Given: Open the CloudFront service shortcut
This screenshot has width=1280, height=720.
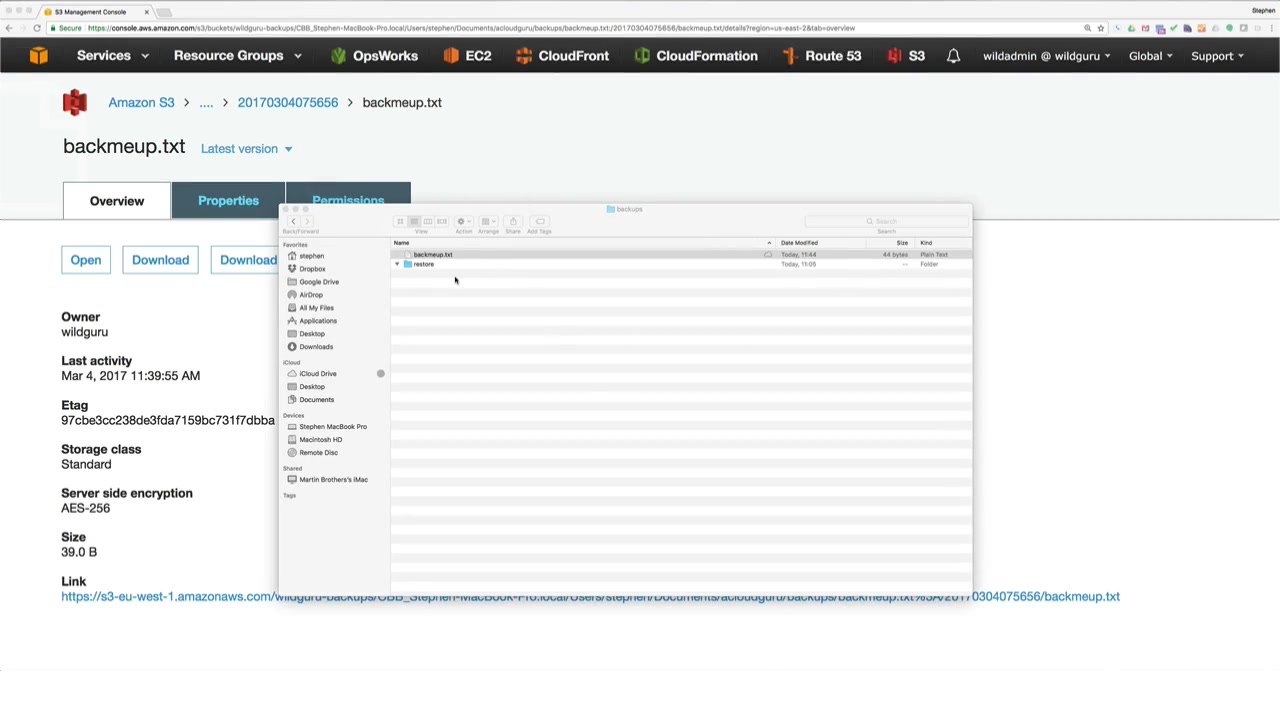Looking at the screenshot, I should coord(562,56).
